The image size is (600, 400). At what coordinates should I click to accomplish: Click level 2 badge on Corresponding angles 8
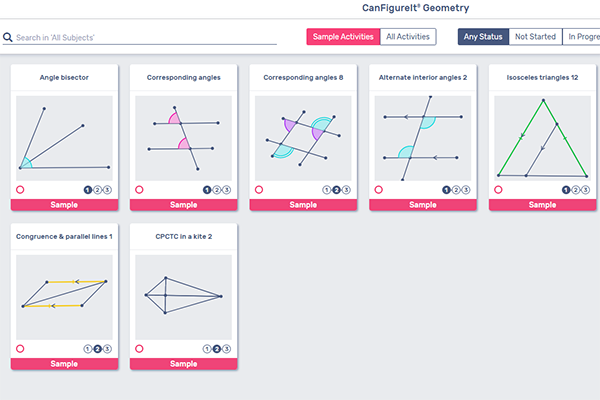click(x=337, y=189)
